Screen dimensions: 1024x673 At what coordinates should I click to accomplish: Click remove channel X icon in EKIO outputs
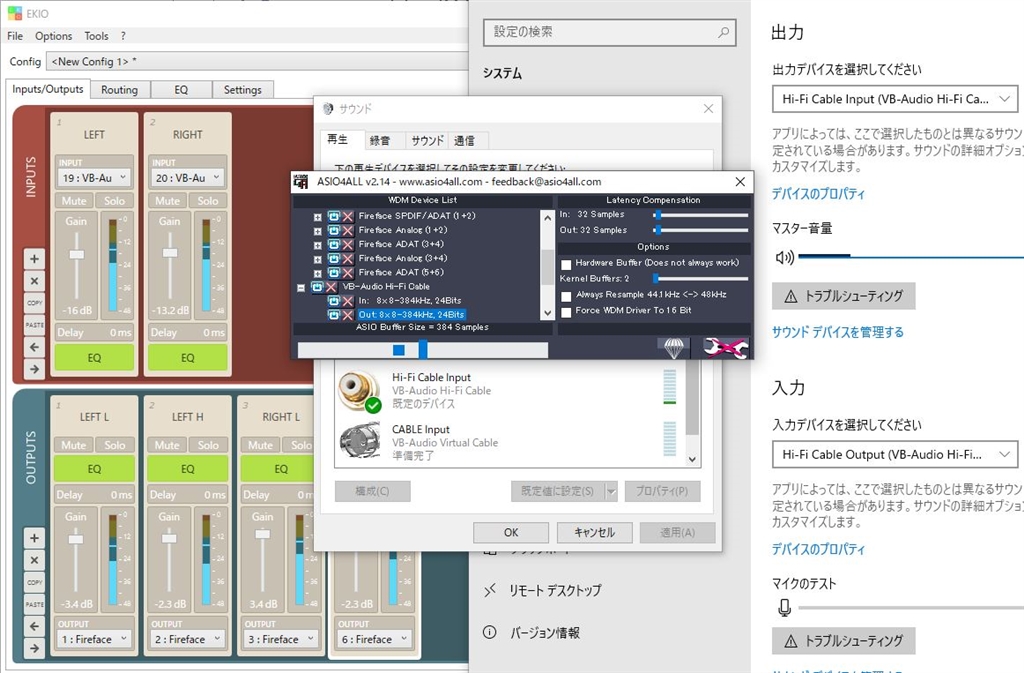[x=35, y=560]
